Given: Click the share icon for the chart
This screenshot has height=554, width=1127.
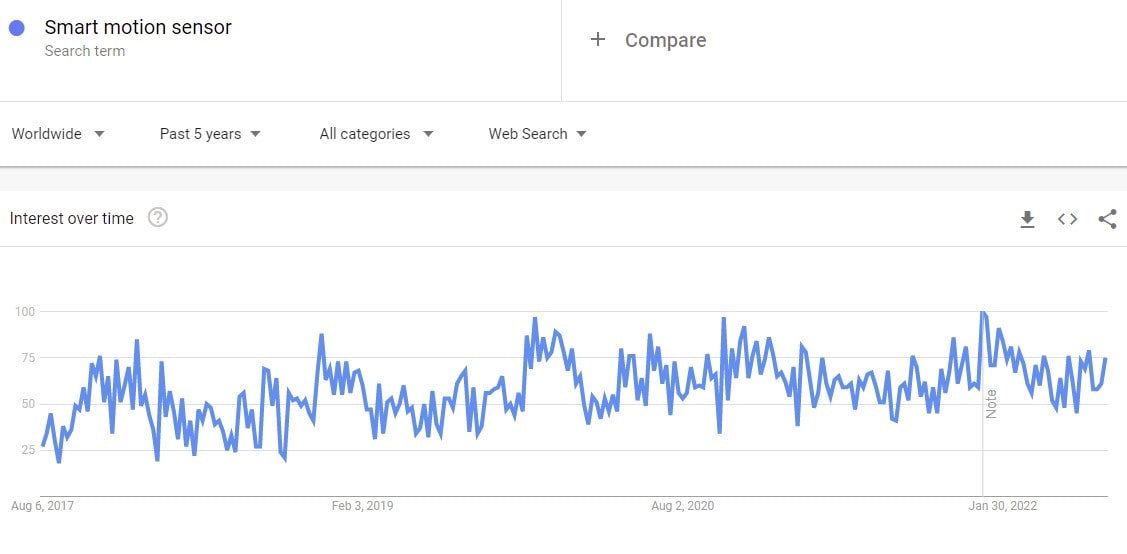Looking at the screenshot, I should pyautogui.click(x=1107, y=219).
